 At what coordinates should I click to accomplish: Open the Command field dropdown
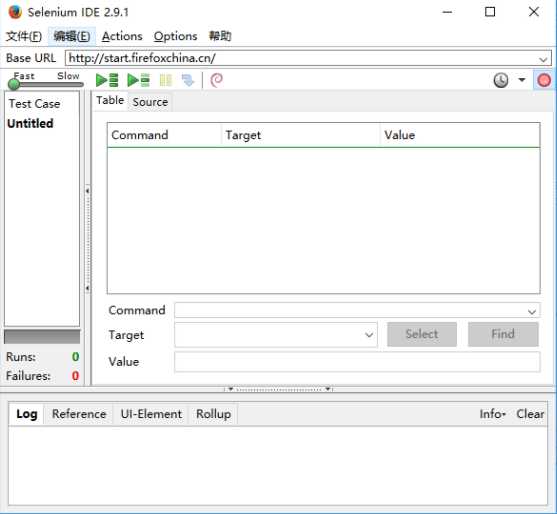pos(531,312)
